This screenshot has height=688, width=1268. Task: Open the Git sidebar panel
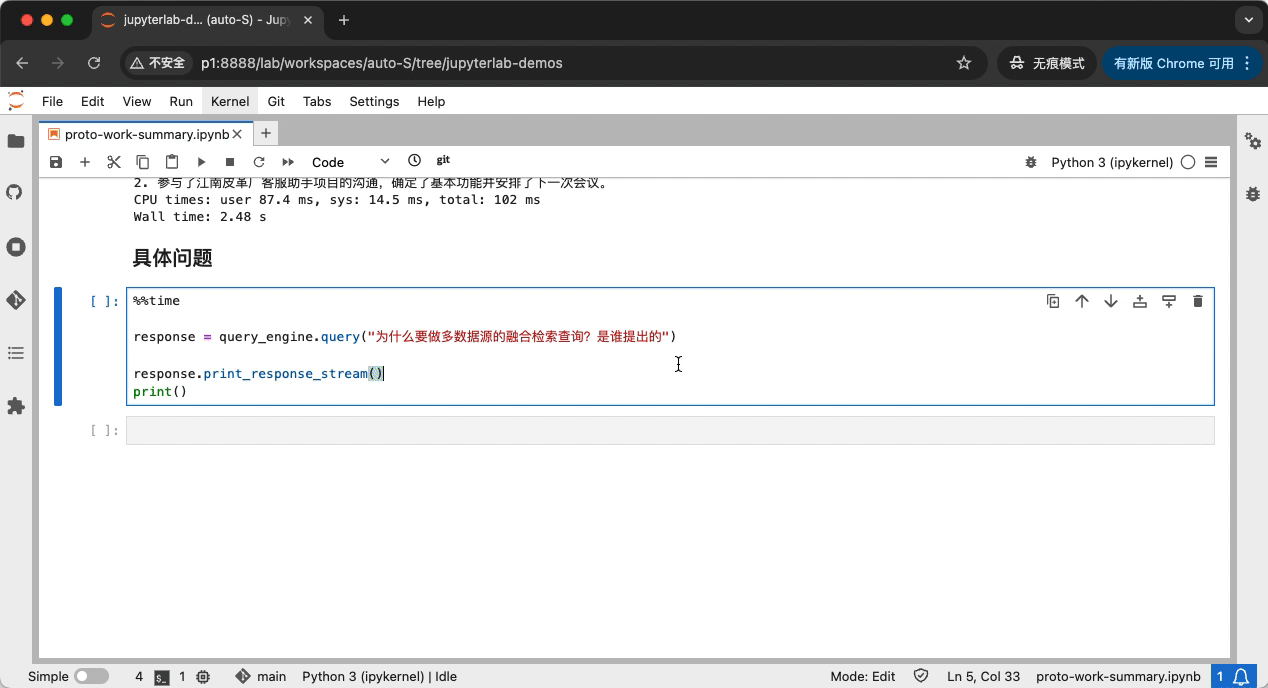tap(16, 300)
